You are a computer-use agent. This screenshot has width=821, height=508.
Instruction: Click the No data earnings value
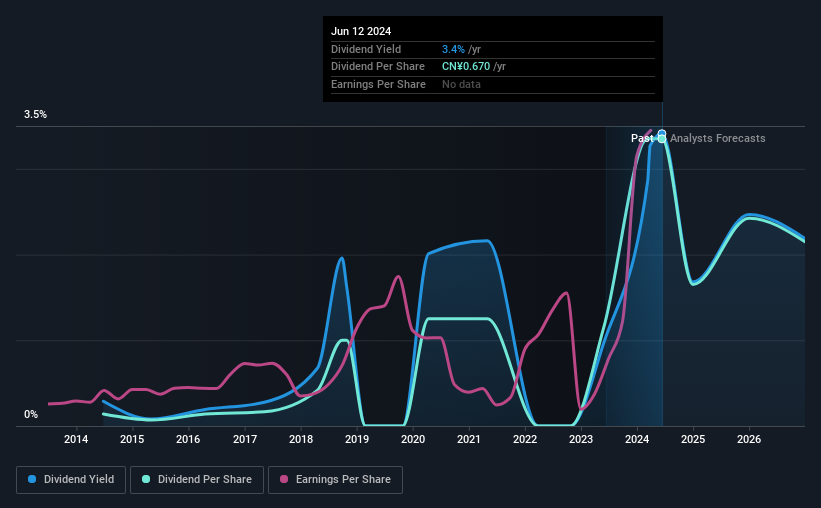coord(461,84)
